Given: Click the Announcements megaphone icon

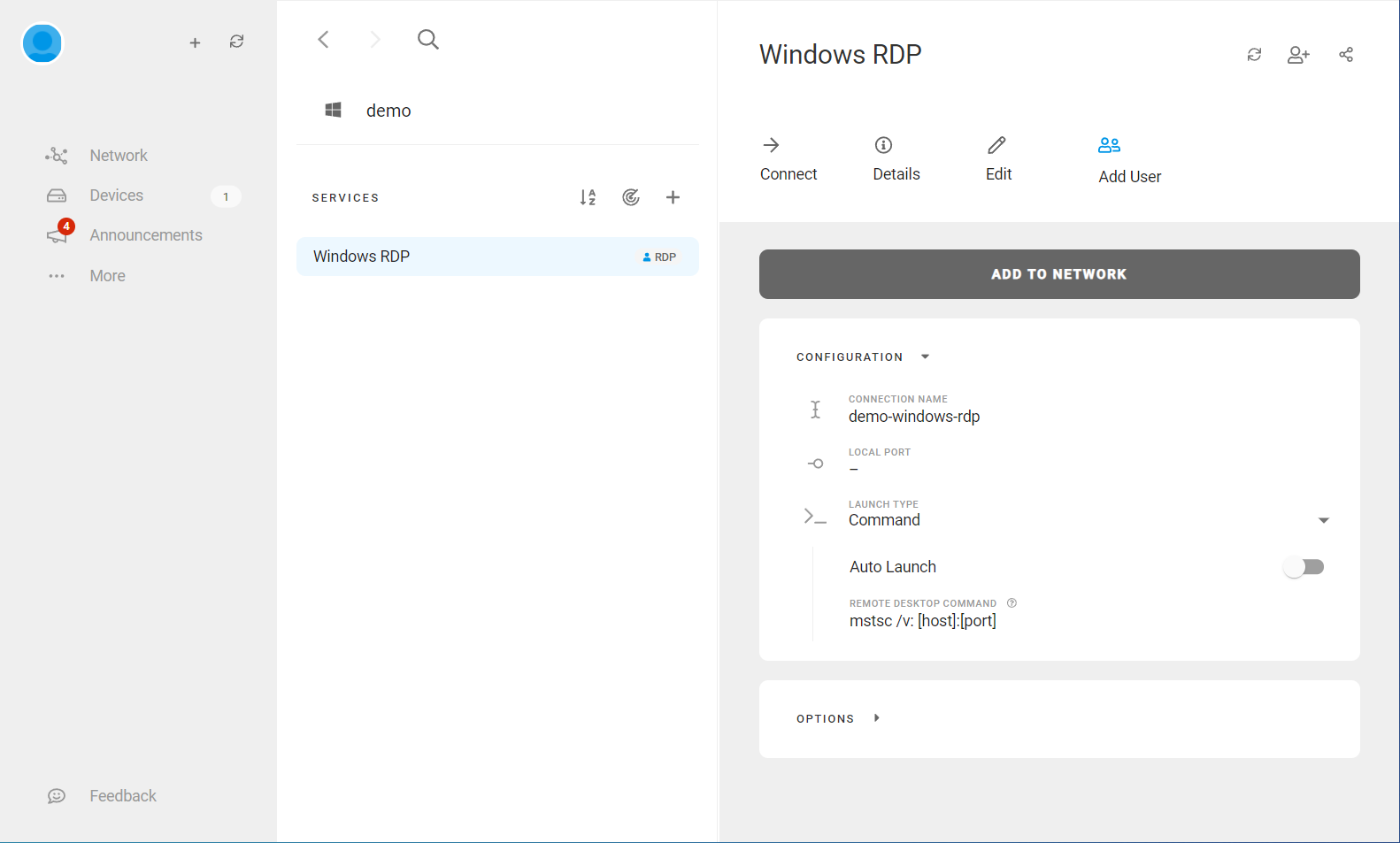Looking at the screenshot, I should [57, 235].
